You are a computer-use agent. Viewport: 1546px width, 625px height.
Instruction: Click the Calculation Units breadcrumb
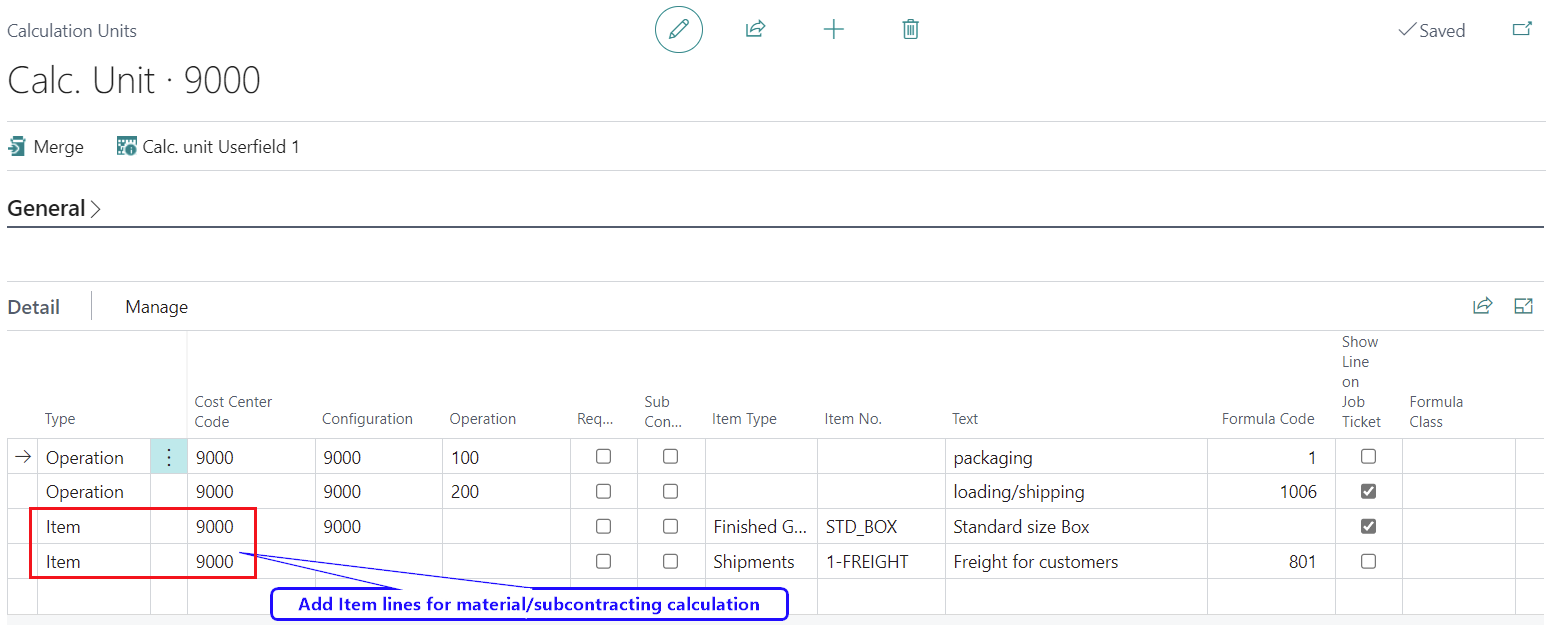72,31
